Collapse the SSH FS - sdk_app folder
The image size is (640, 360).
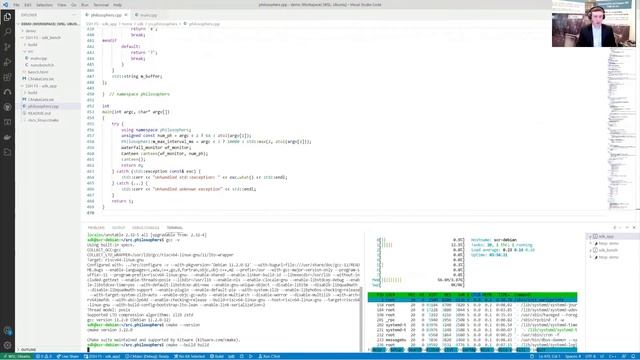41,86
